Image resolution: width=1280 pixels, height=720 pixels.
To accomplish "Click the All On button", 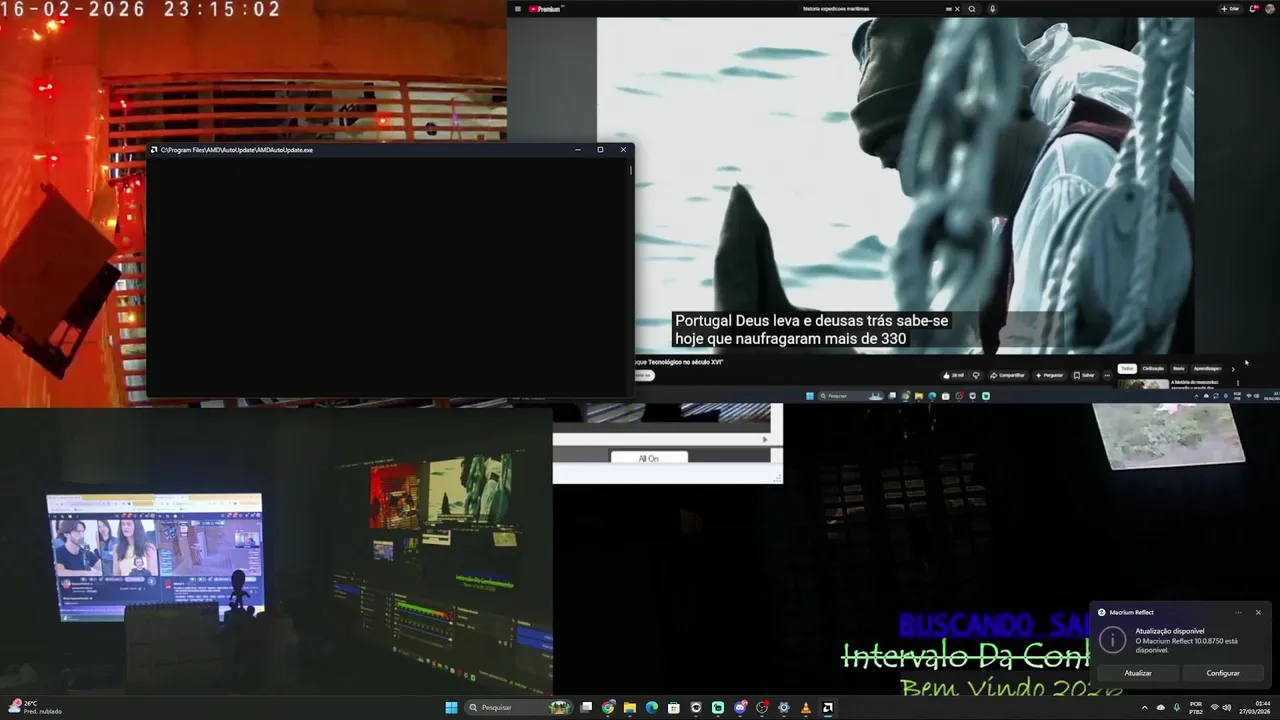I will [x=649, y=458].
